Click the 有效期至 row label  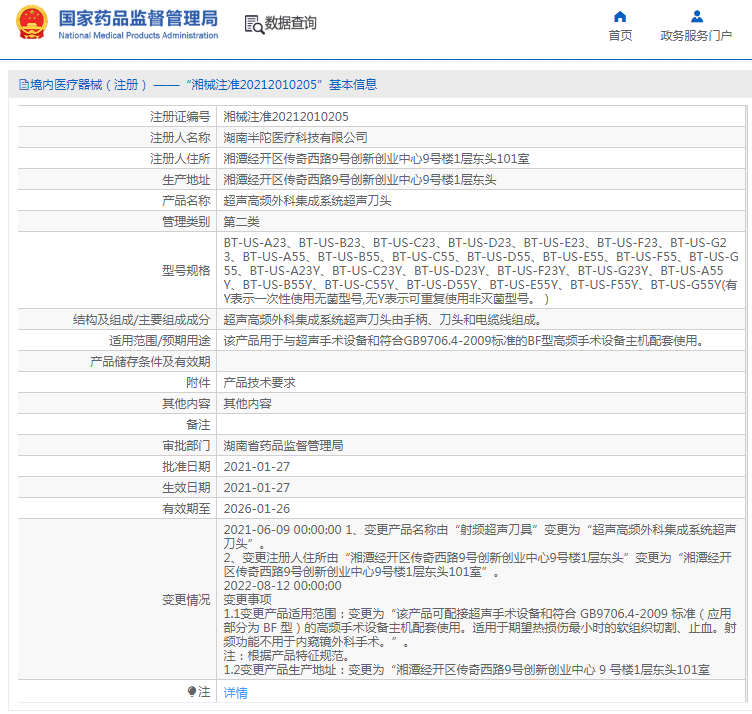tap(186, 509)
